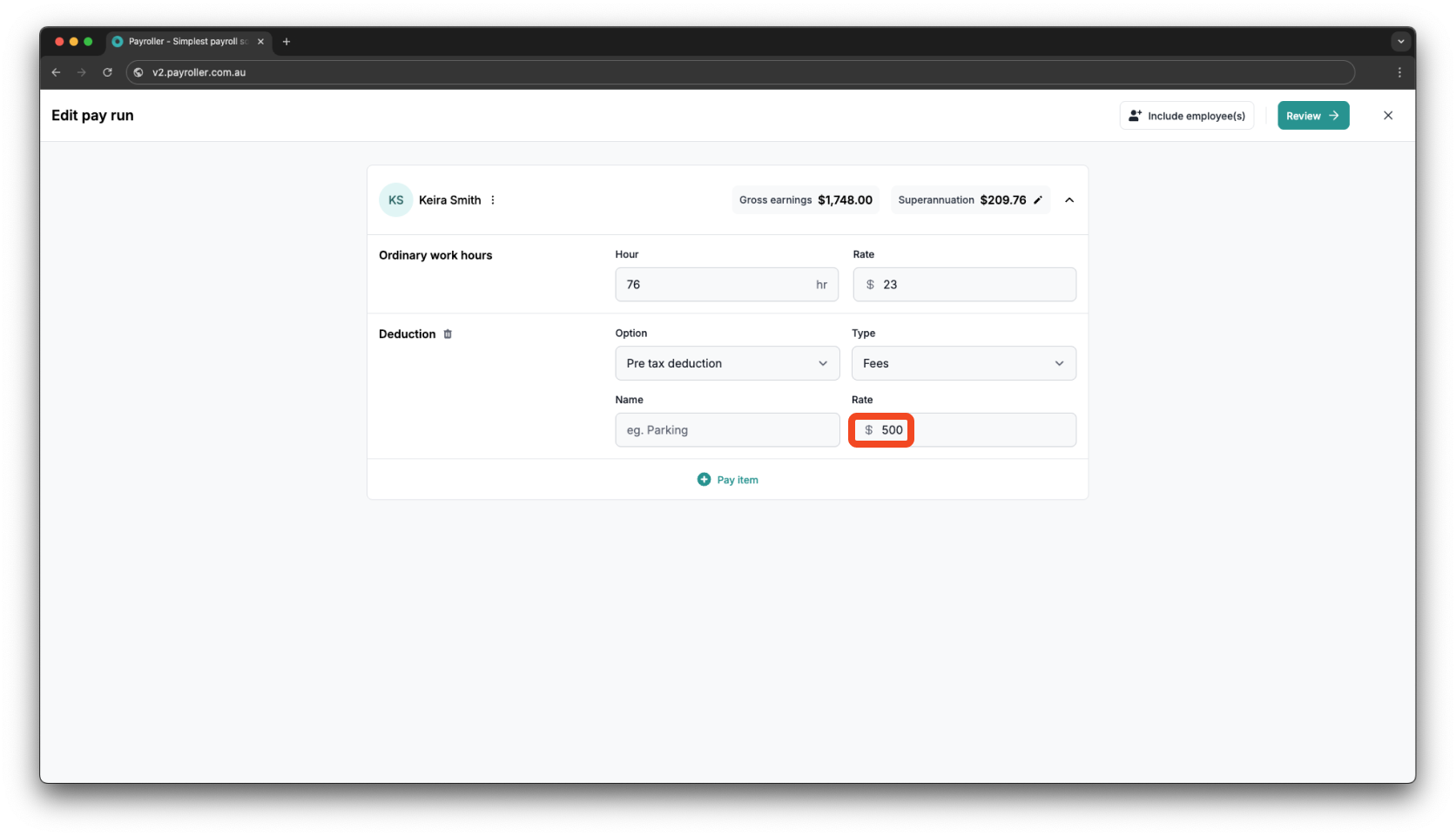Close the Edit pay run screen
Screen dimensions: 1456x836
click(x=1388, y=115)
